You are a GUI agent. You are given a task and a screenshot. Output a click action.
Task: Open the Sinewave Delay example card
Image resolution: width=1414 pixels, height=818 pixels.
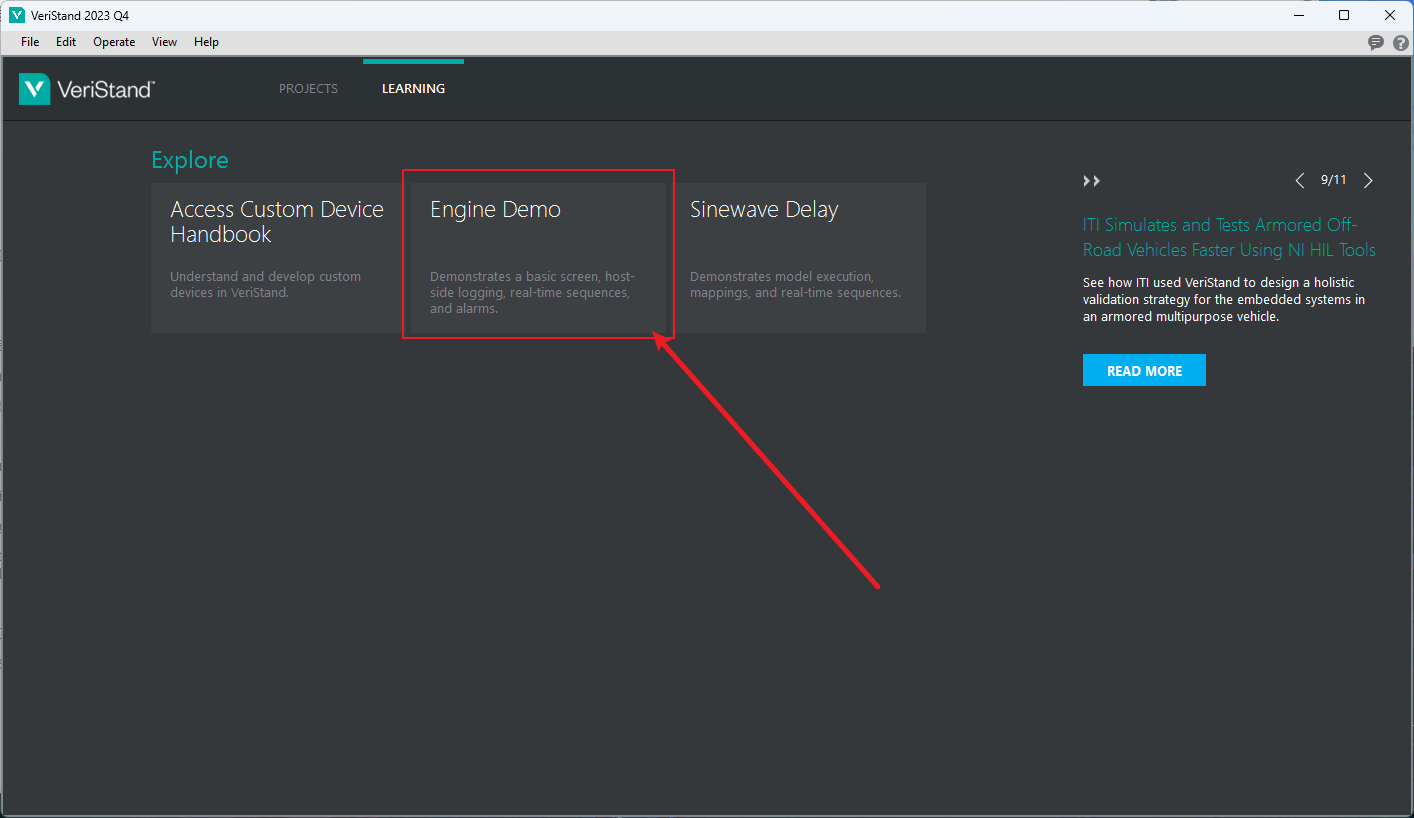(800, 258)
